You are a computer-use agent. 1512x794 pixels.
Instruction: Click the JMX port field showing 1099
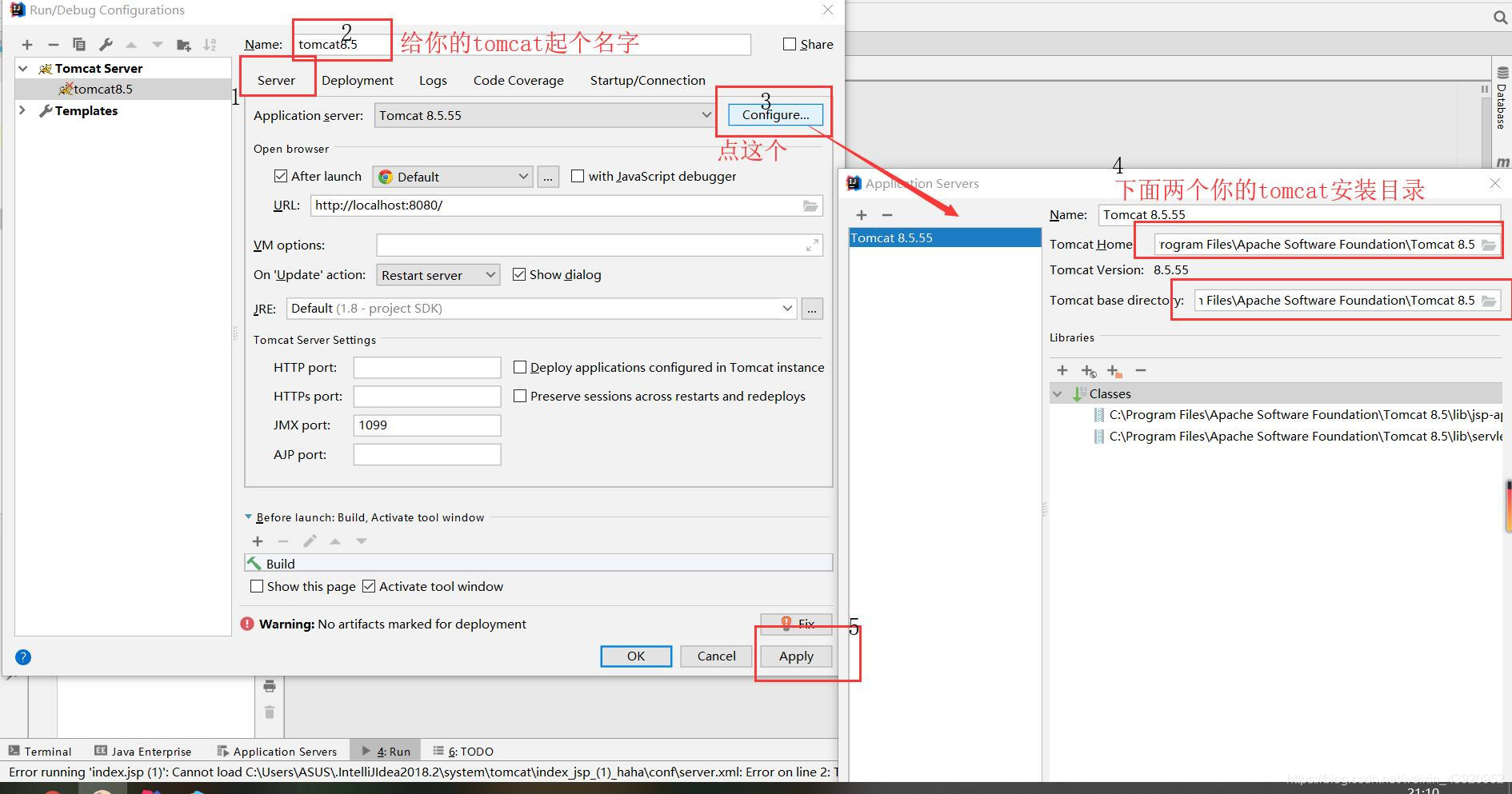pos(427,425)
